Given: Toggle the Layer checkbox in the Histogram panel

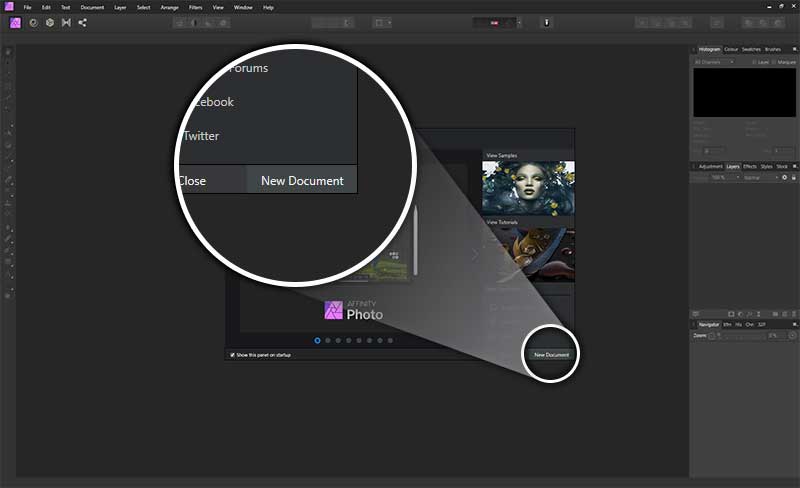Looking at the screenshot, I should [754, 62].
